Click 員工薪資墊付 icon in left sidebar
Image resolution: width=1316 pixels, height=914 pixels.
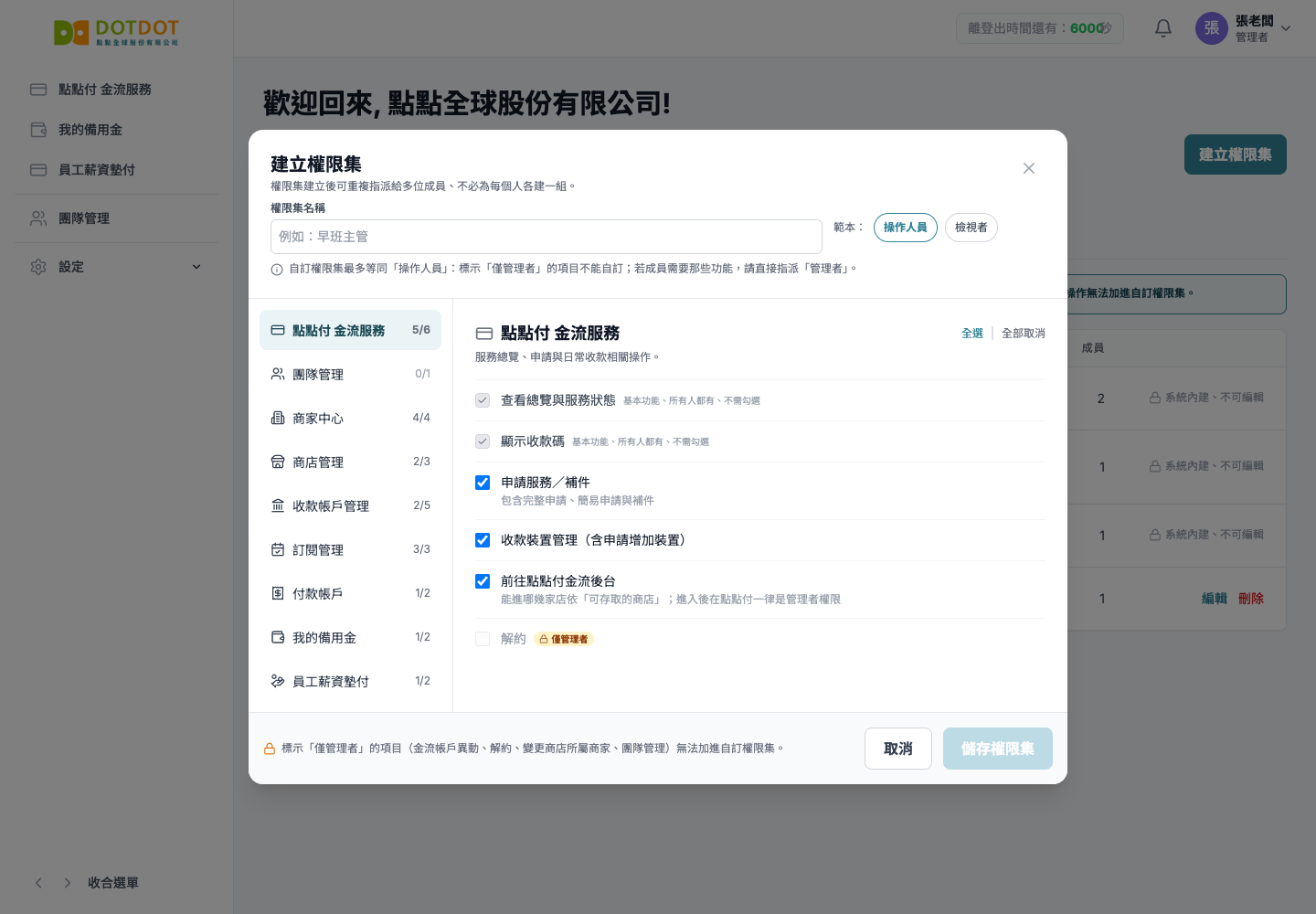click(x=38, y=170)
